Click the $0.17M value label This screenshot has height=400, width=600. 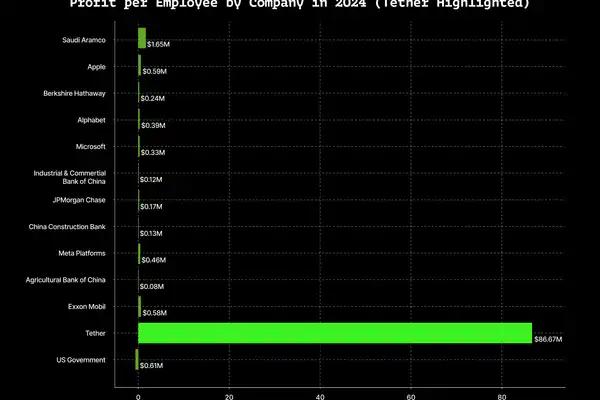point(151,207)
